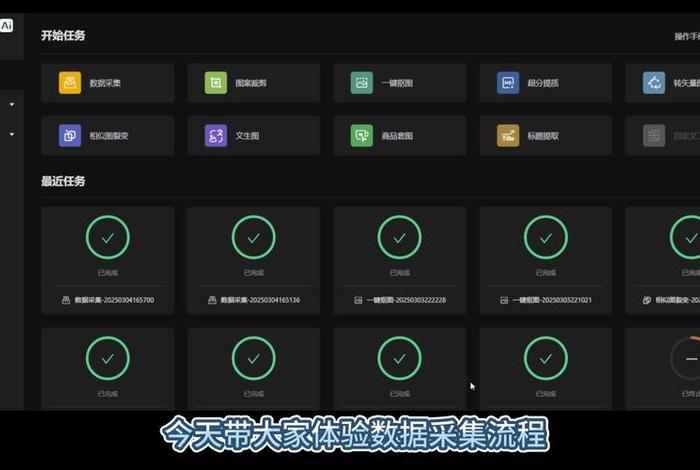This screenshot has width=700, height=470.
Task: Click the green checkmark of task 一键抠图-20250303221021
Action: (x=546, y=237)
